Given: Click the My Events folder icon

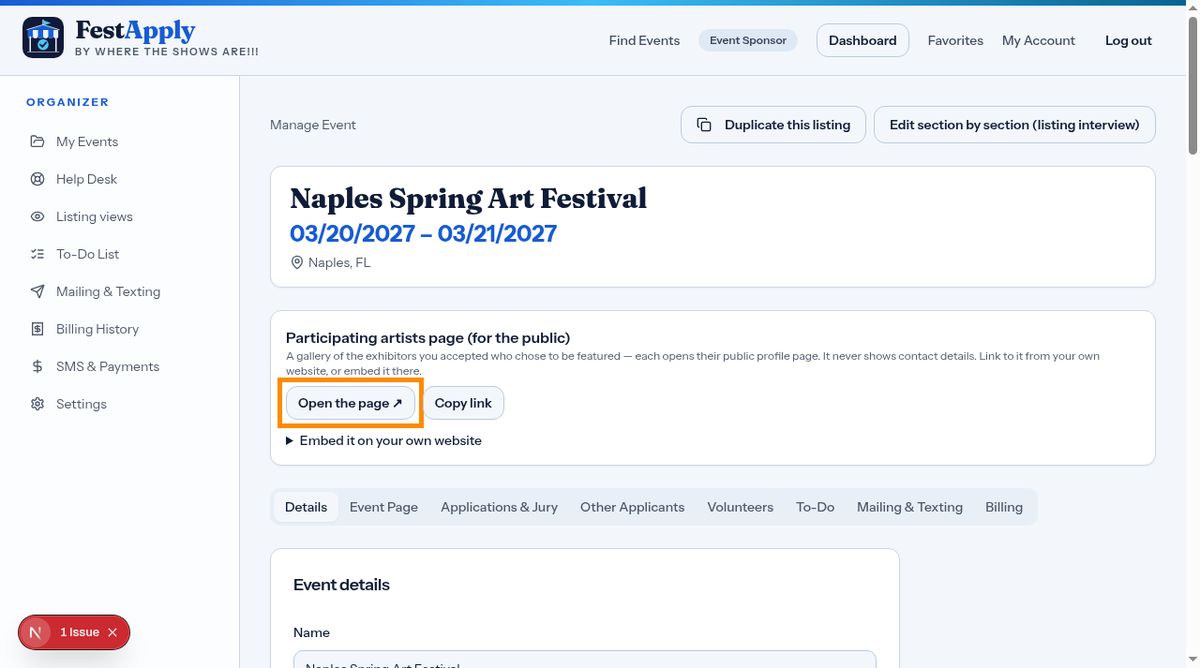Looking at the screenshot, I should click(x=37, y=141).
